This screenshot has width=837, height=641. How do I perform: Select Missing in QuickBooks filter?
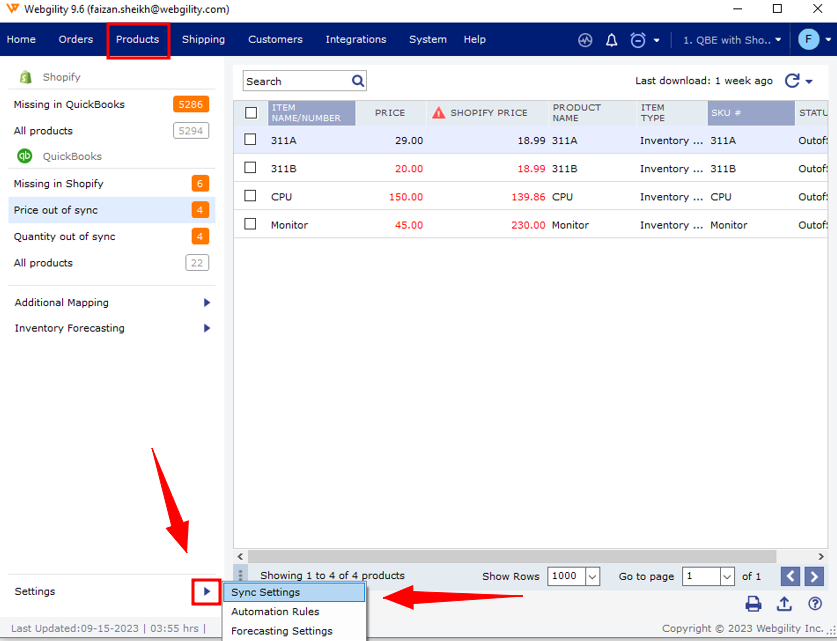pyautogui.click(x=112, y=105)
